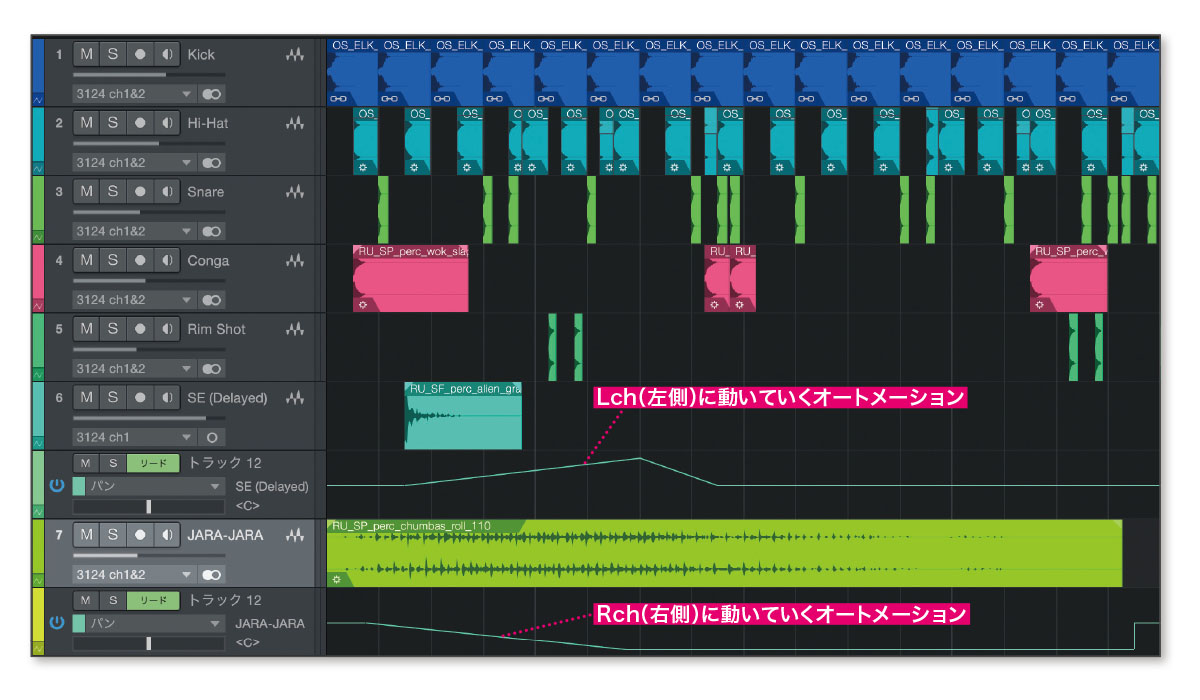Image resolution: width=1200 pixels, height=700 pixels.
Task: Click リード button on SE (Delayed) automation lane
Action: 153,463
